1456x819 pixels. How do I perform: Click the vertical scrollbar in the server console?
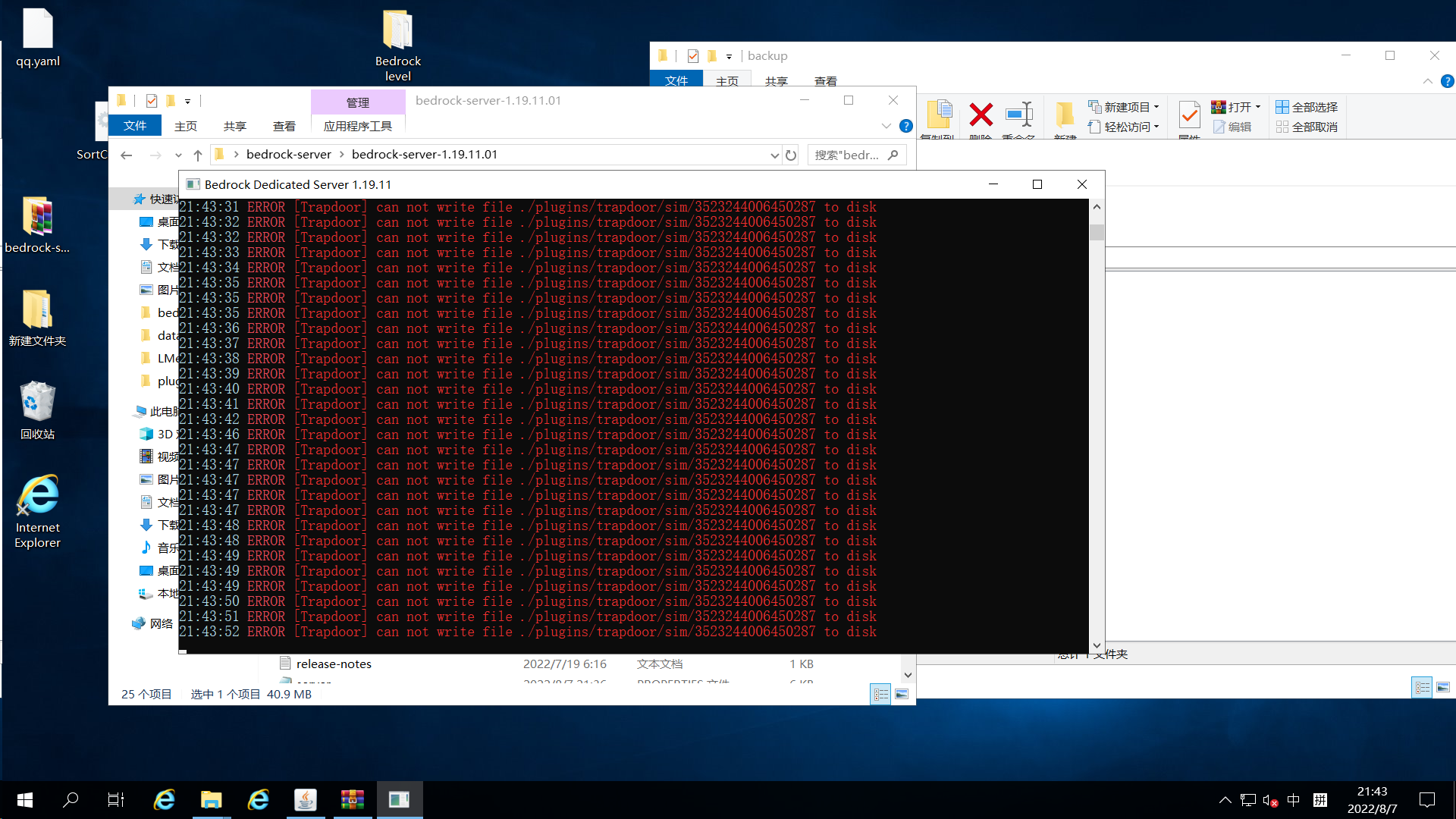[x=1097, y=231]
